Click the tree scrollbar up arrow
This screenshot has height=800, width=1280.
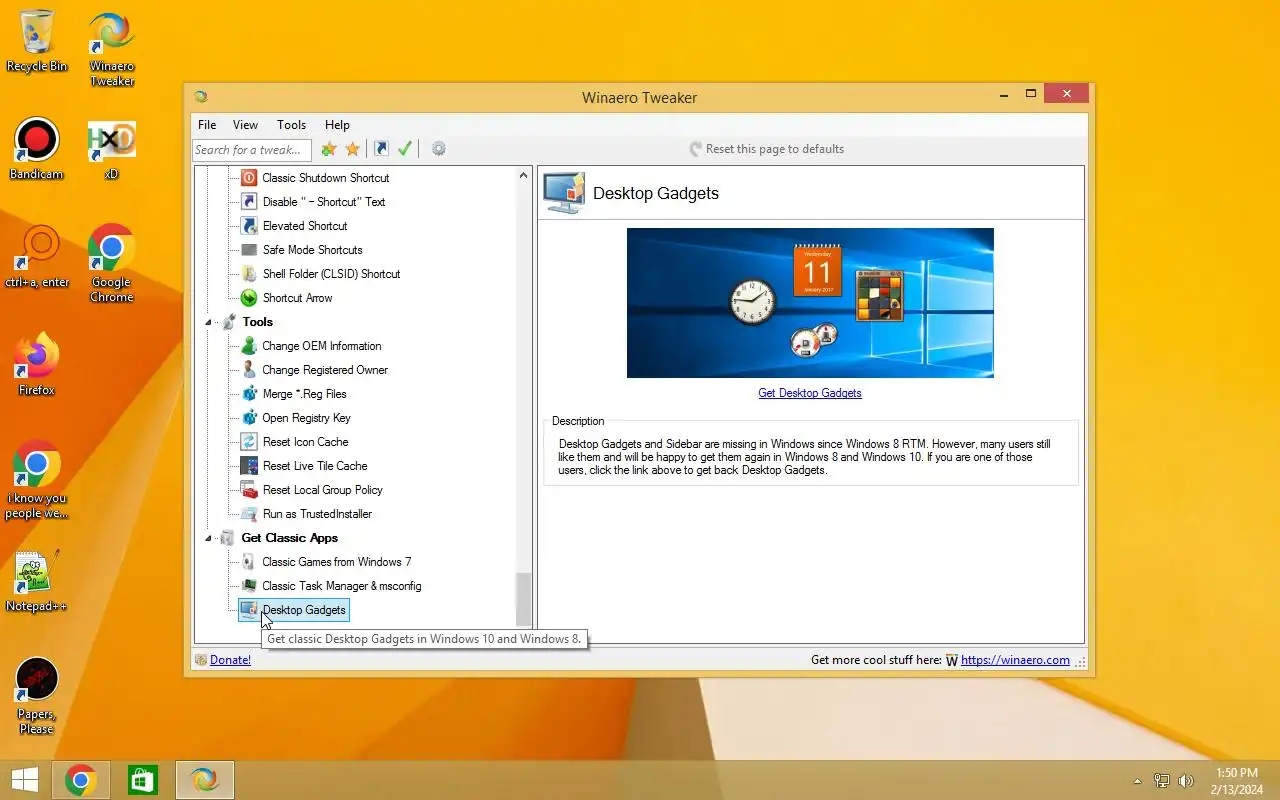[523, 176]
